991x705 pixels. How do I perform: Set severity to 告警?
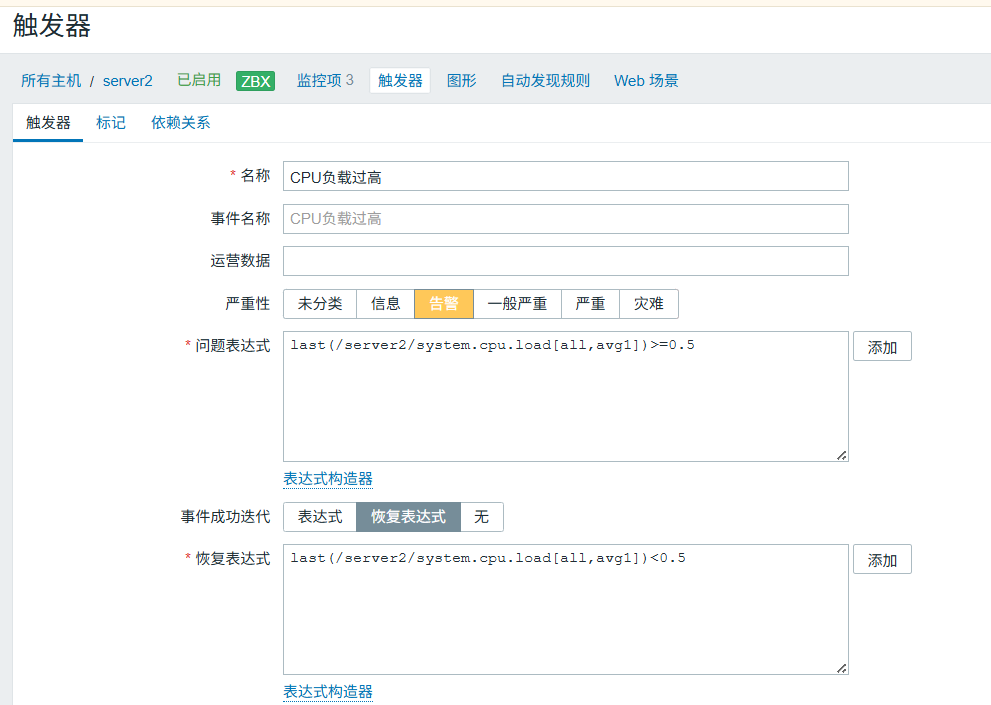(x=444, y=304)
